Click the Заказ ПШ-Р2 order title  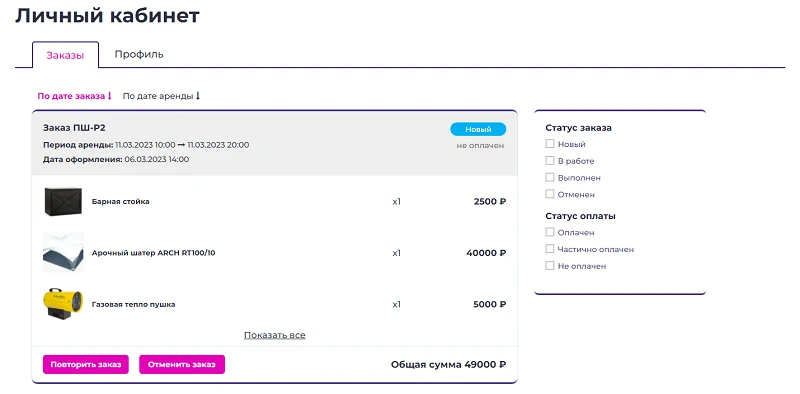[74, 128]
